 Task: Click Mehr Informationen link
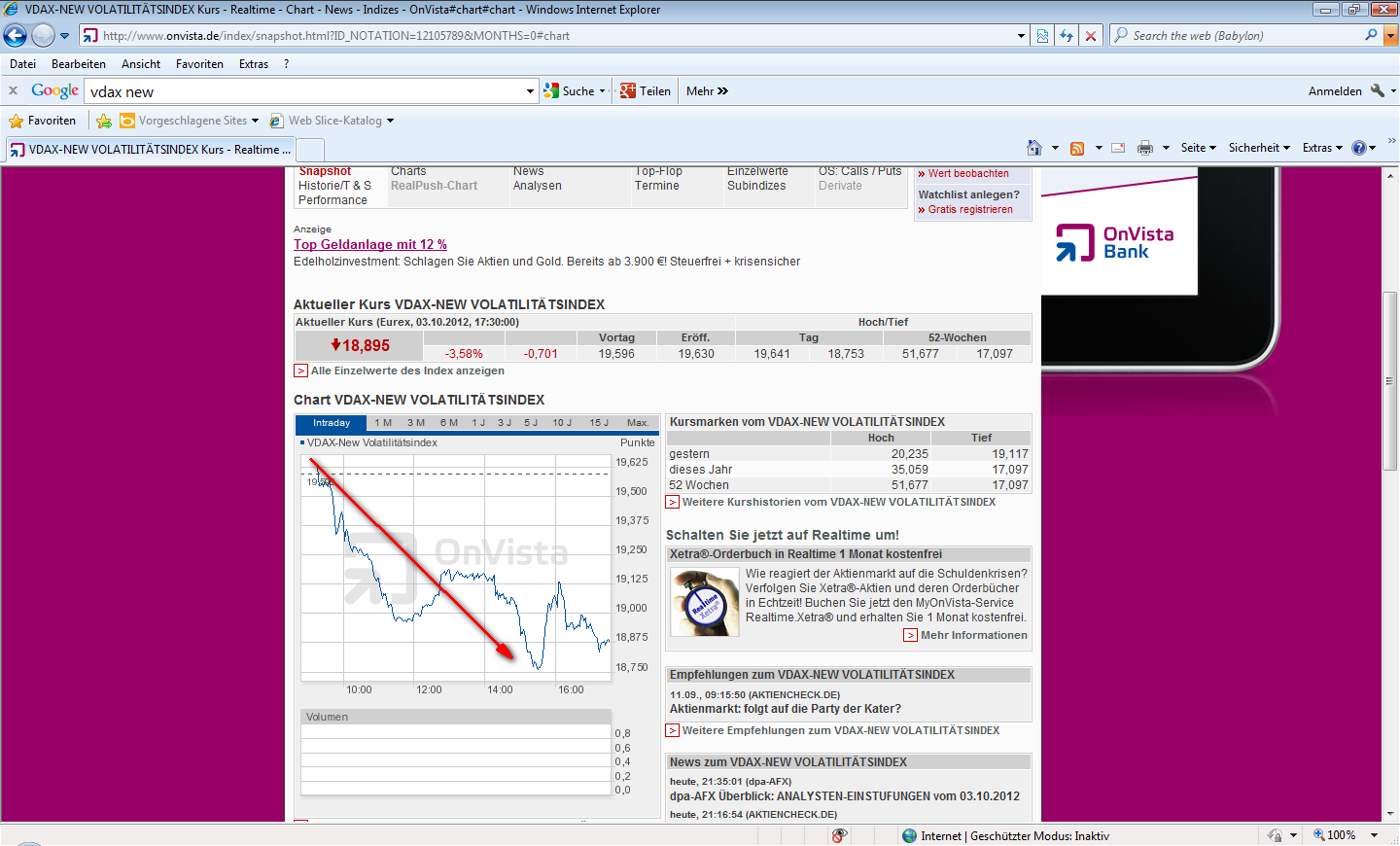973,635
